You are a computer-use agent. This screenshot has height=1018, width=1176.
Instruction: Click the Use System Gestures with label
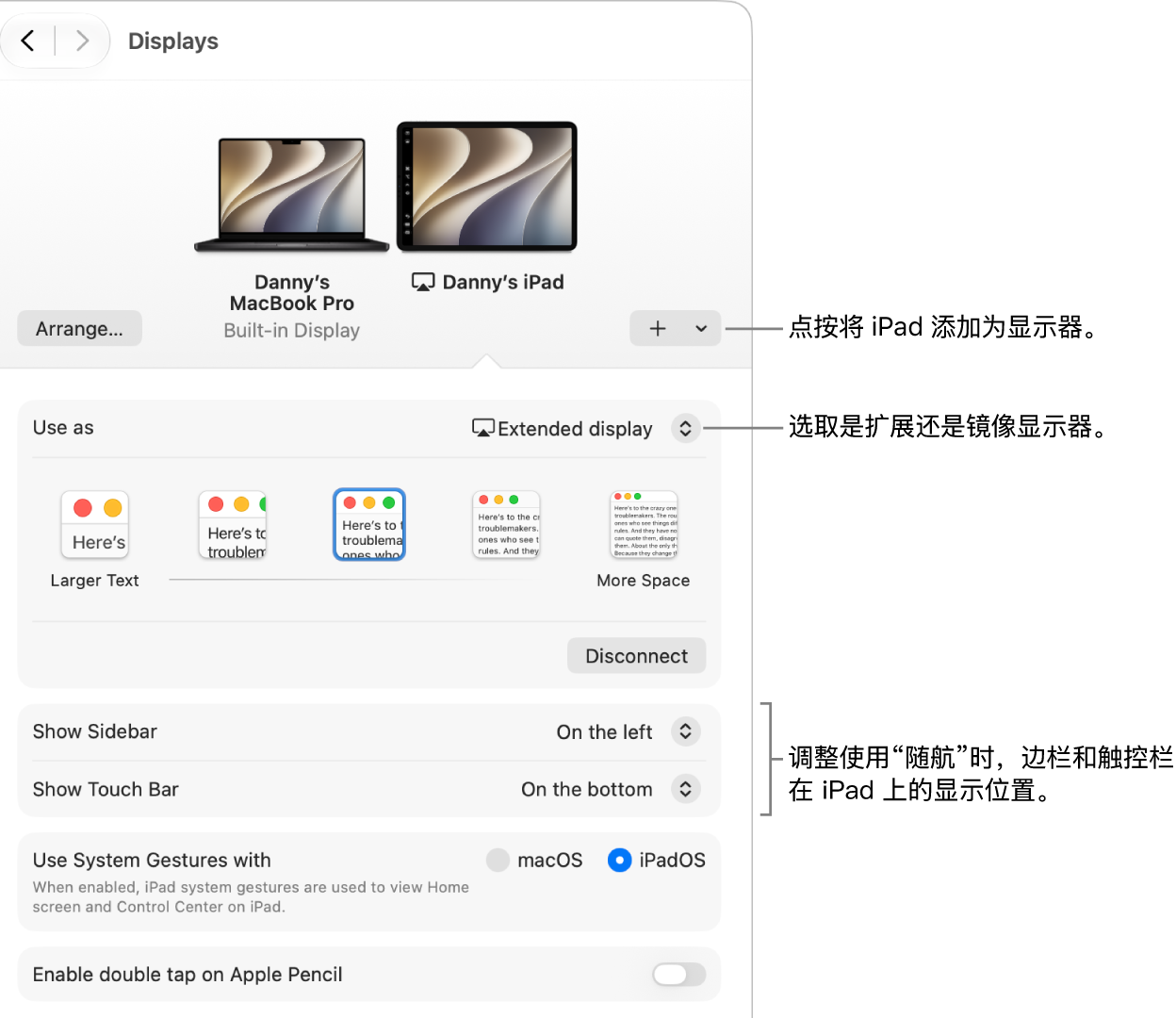[152, 860]
